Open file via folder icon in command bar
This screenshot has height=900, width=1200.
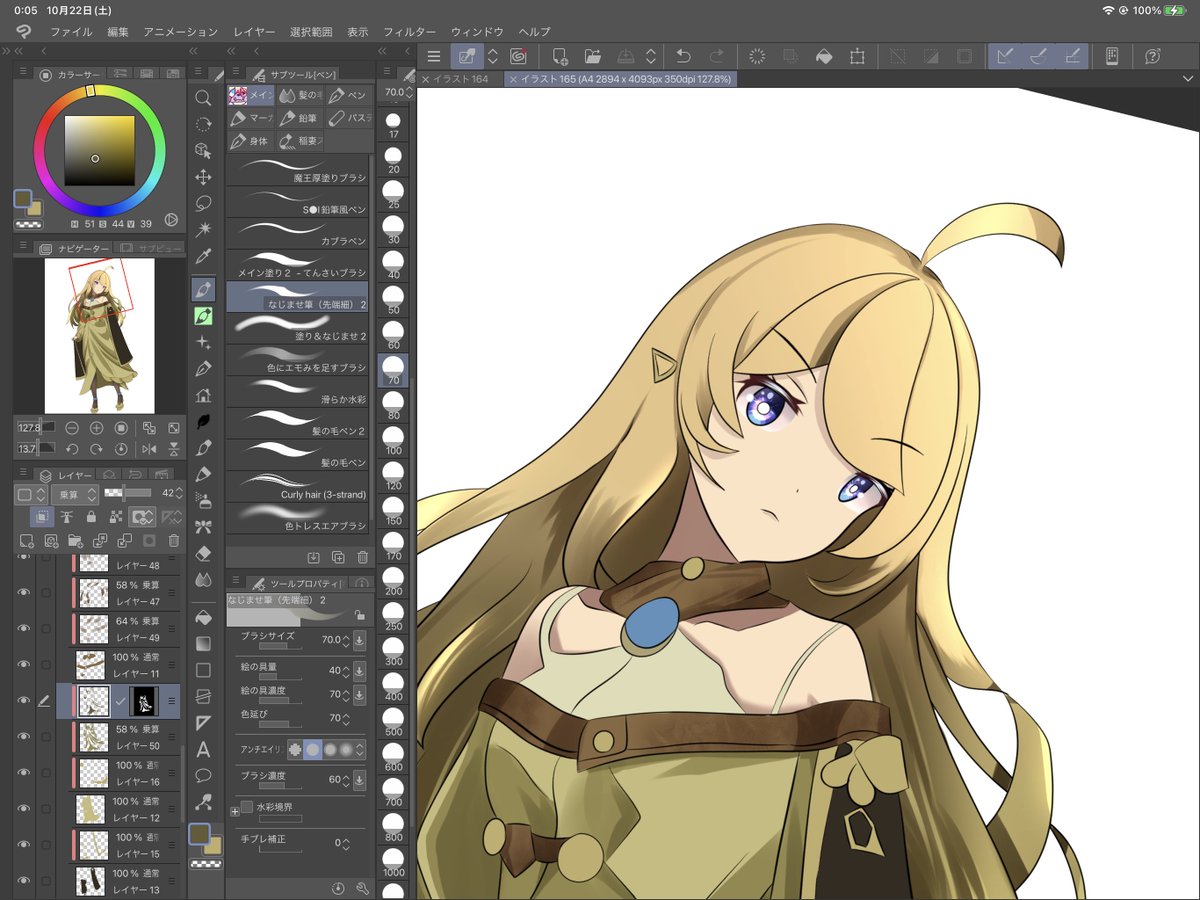pyautogui.click(x=592, y=56)
